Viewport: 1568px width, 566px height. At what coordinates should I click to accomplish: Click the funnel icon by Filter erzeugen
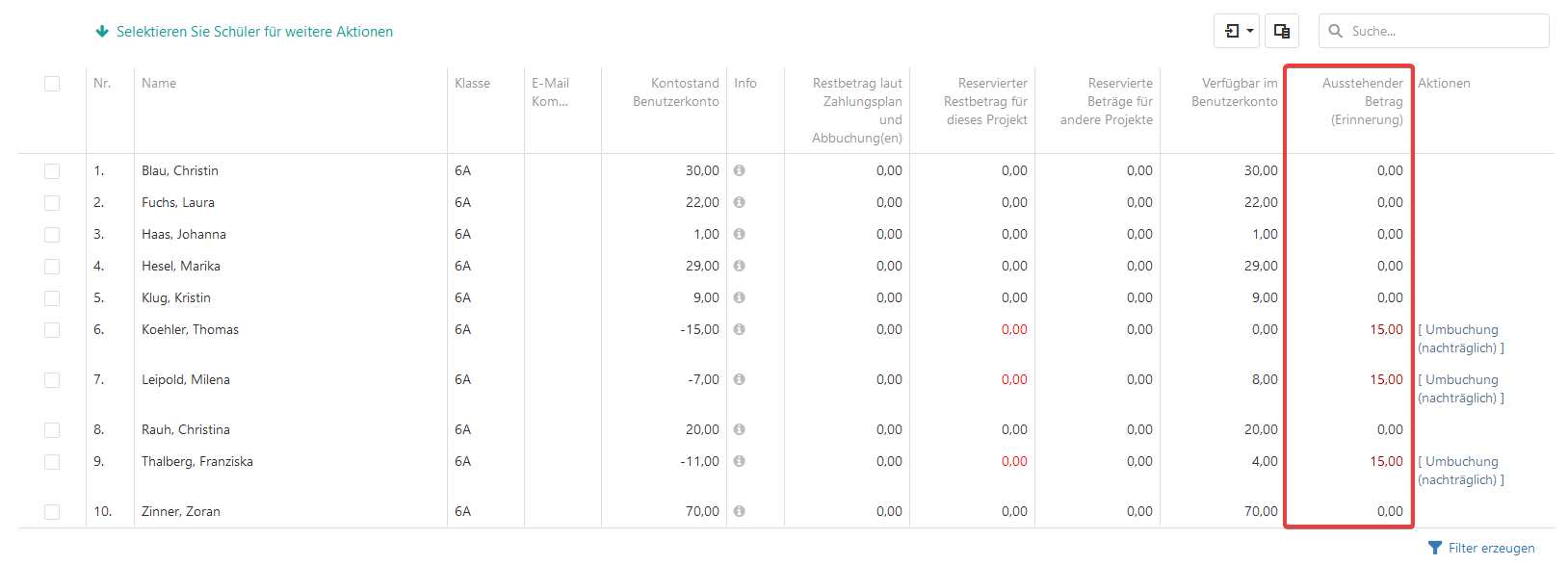pyautogui.click(x=1435, y=548)
